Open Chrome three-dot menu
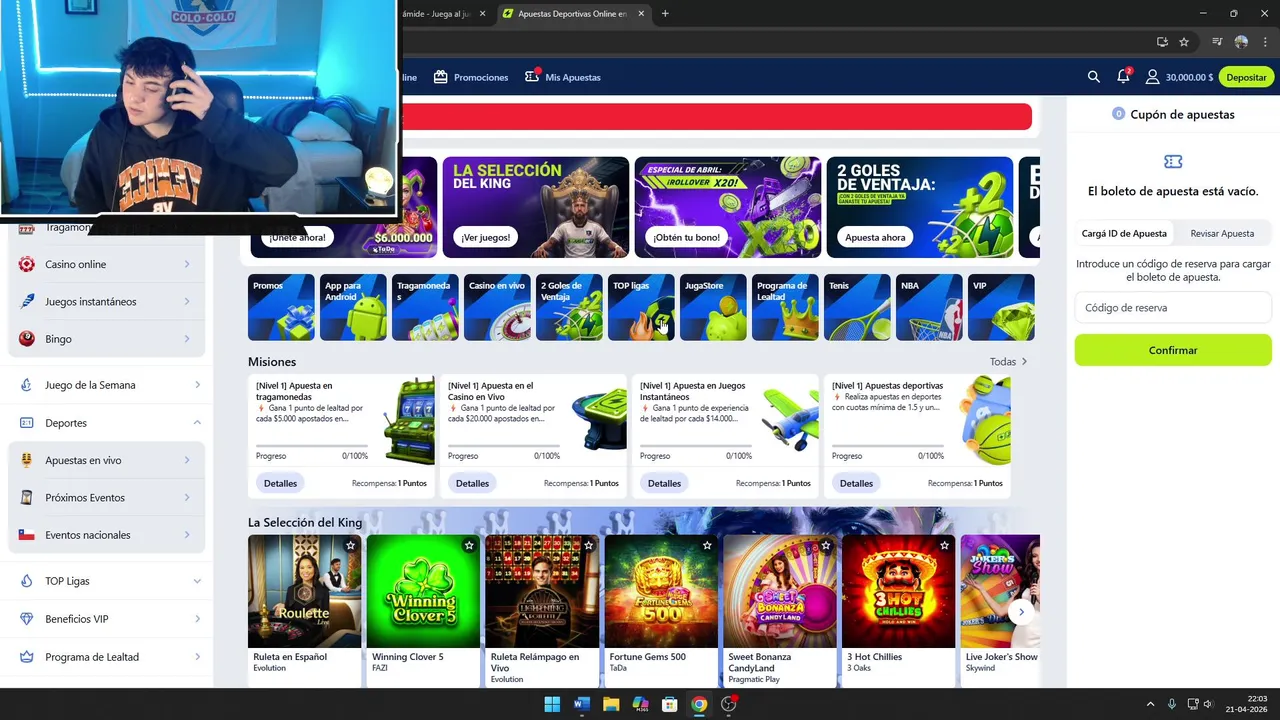1280x720 pixels. pos(1265,42)
